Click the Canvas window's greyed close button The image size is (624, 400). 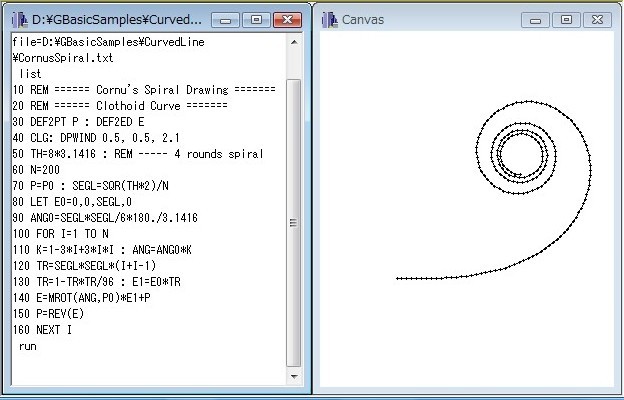(596, 20)
